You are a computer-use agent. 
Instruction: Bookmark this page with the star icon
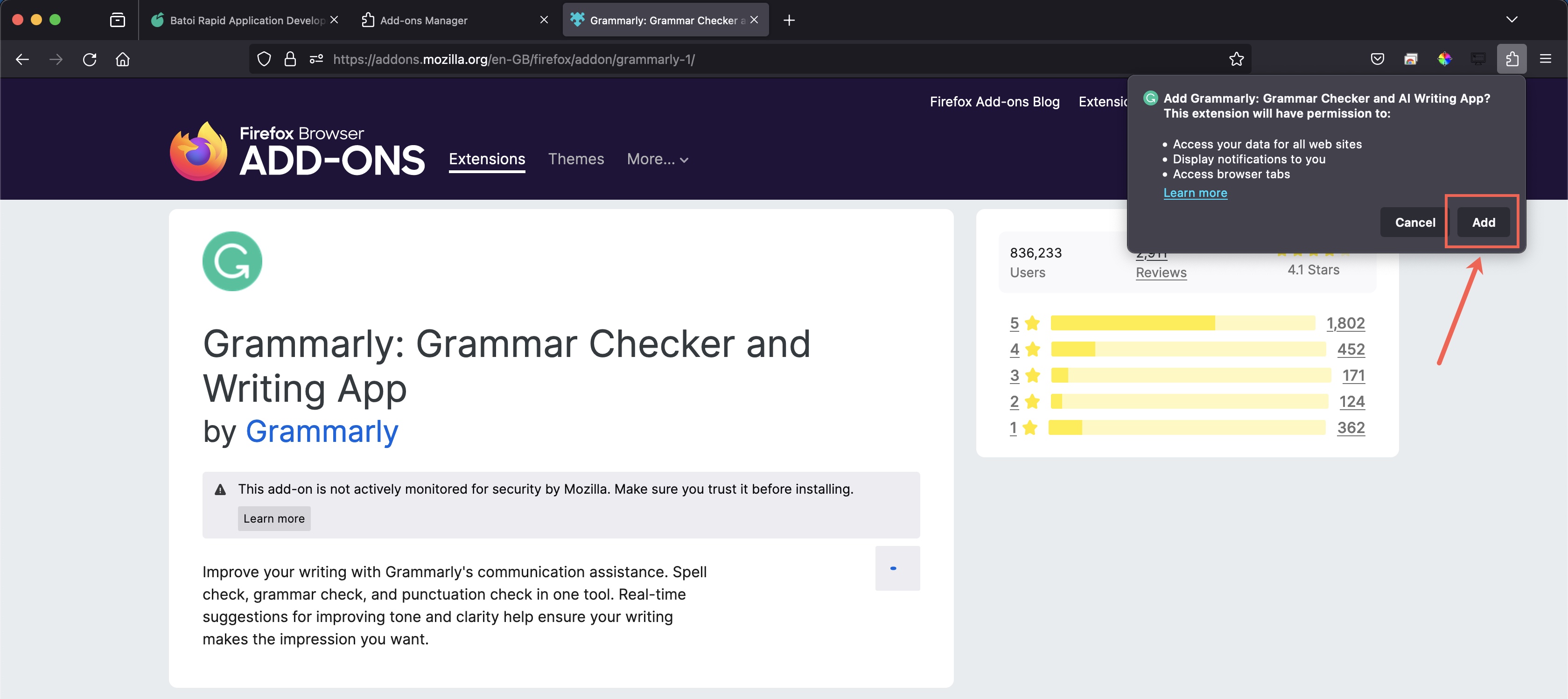point(1236,59)
